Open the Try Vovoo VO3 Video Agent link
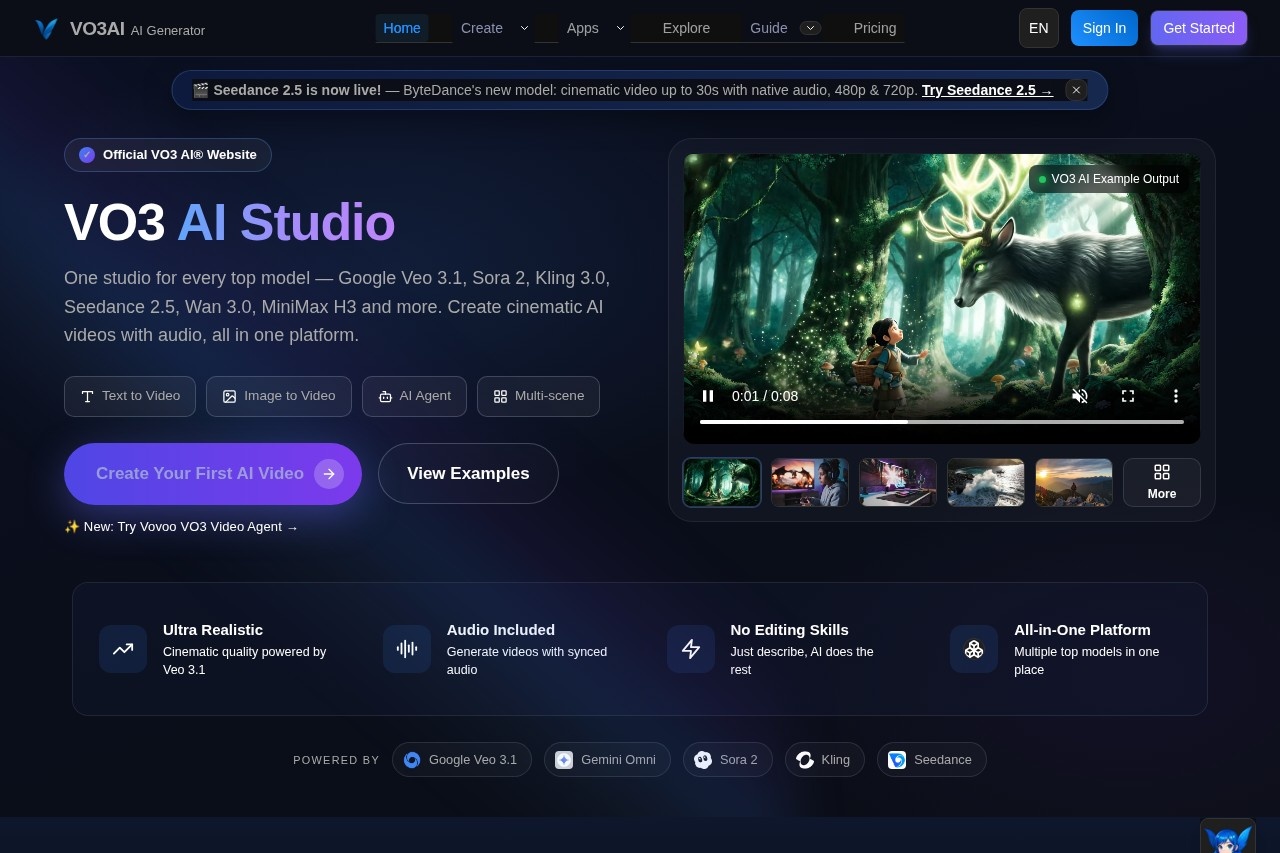This screenshot has height=853, width=1280. coord(181,527)
